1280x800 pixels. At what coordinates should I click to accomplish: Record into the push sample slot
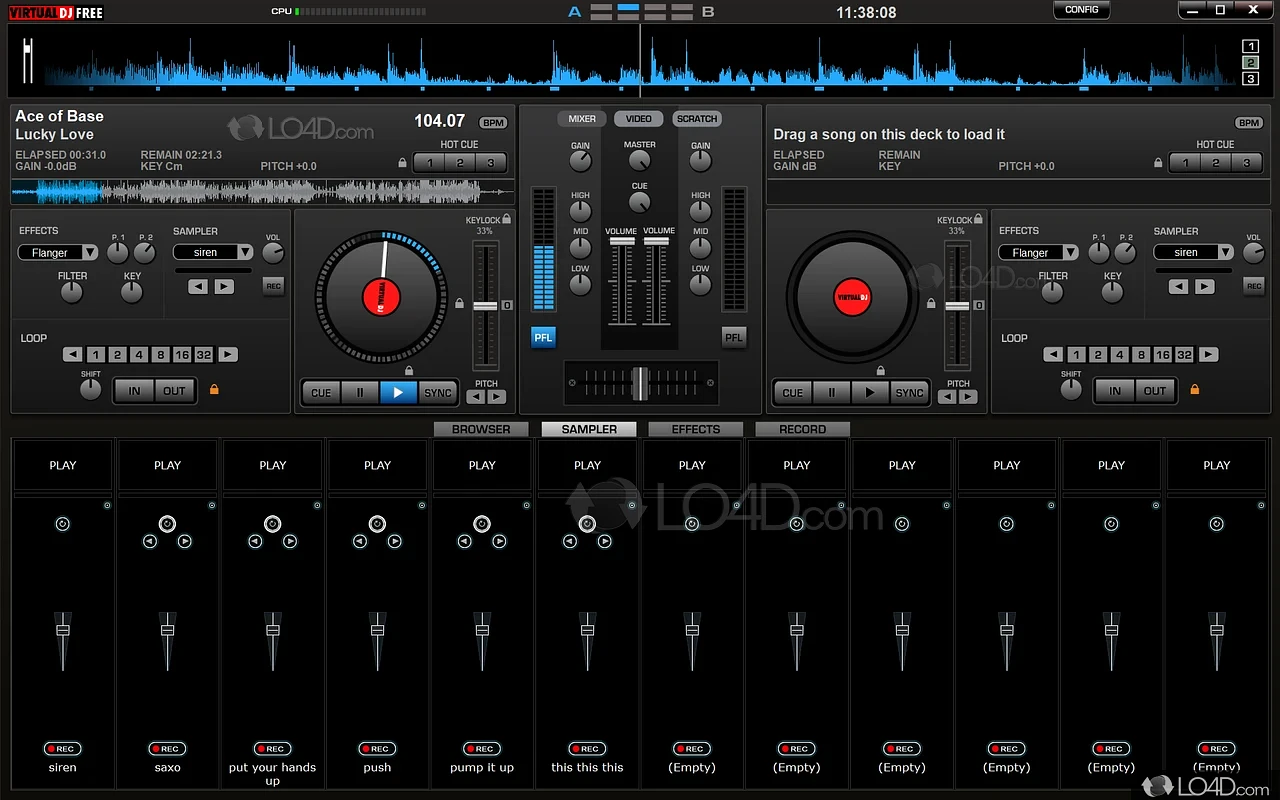(377, 749)
